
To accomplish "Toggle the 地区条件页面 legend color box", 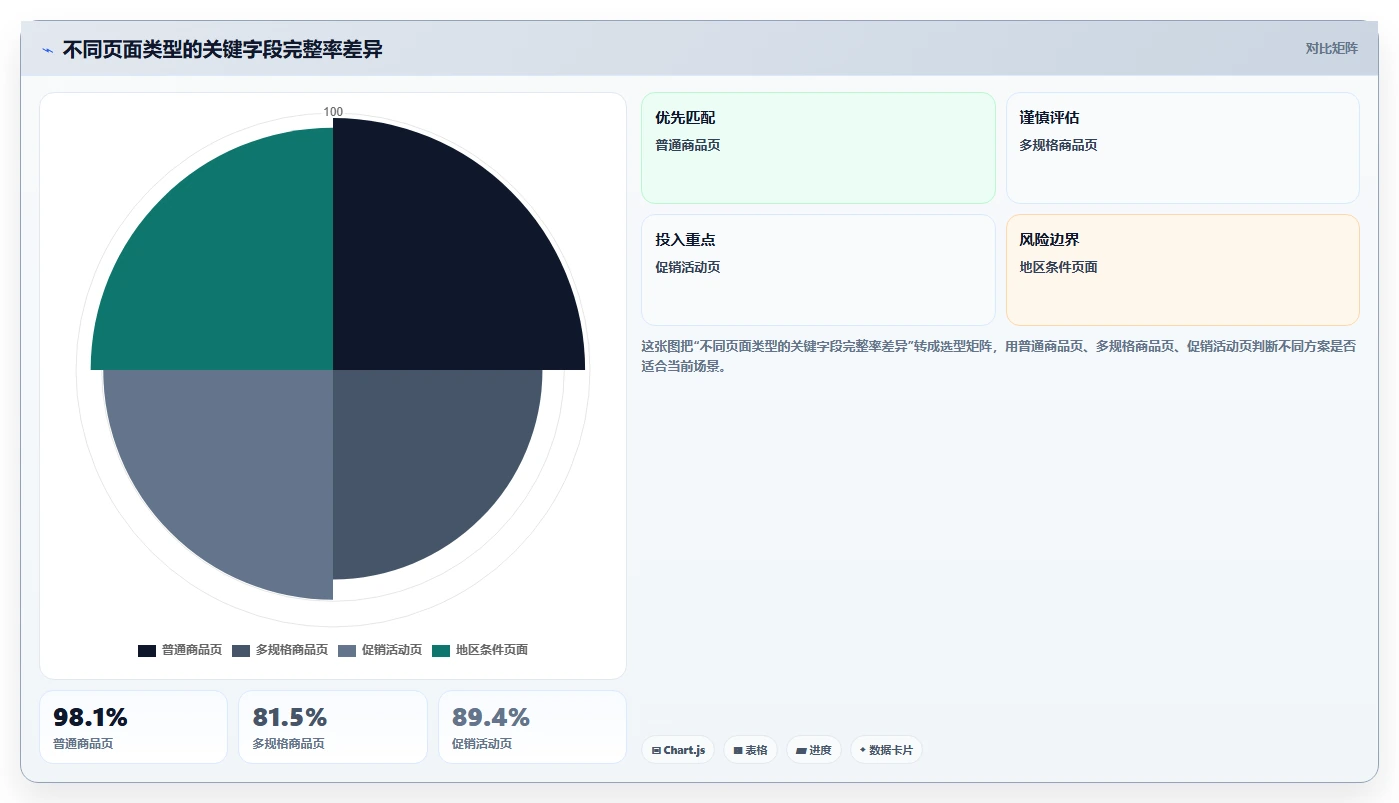I will (441, 650).
